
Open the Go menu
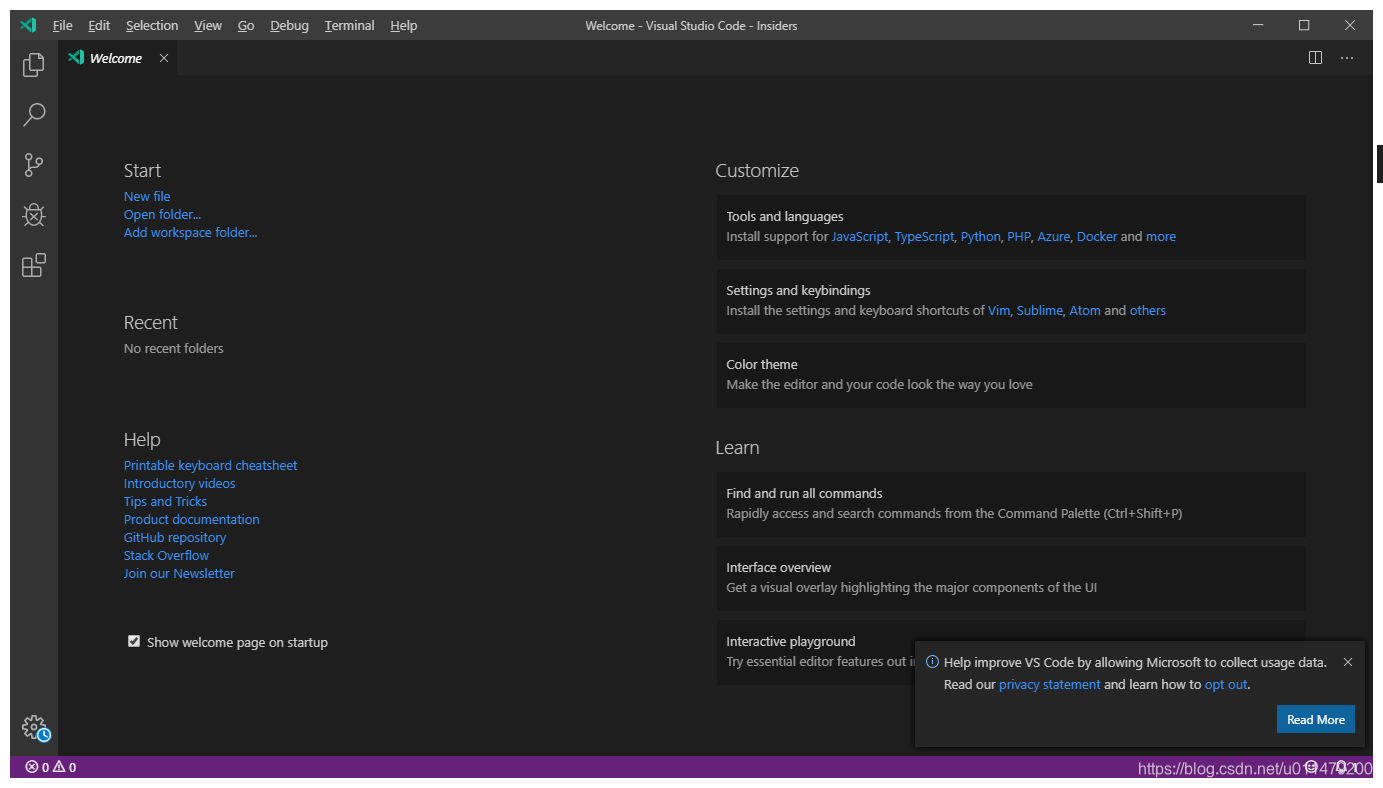coord(246,25)
